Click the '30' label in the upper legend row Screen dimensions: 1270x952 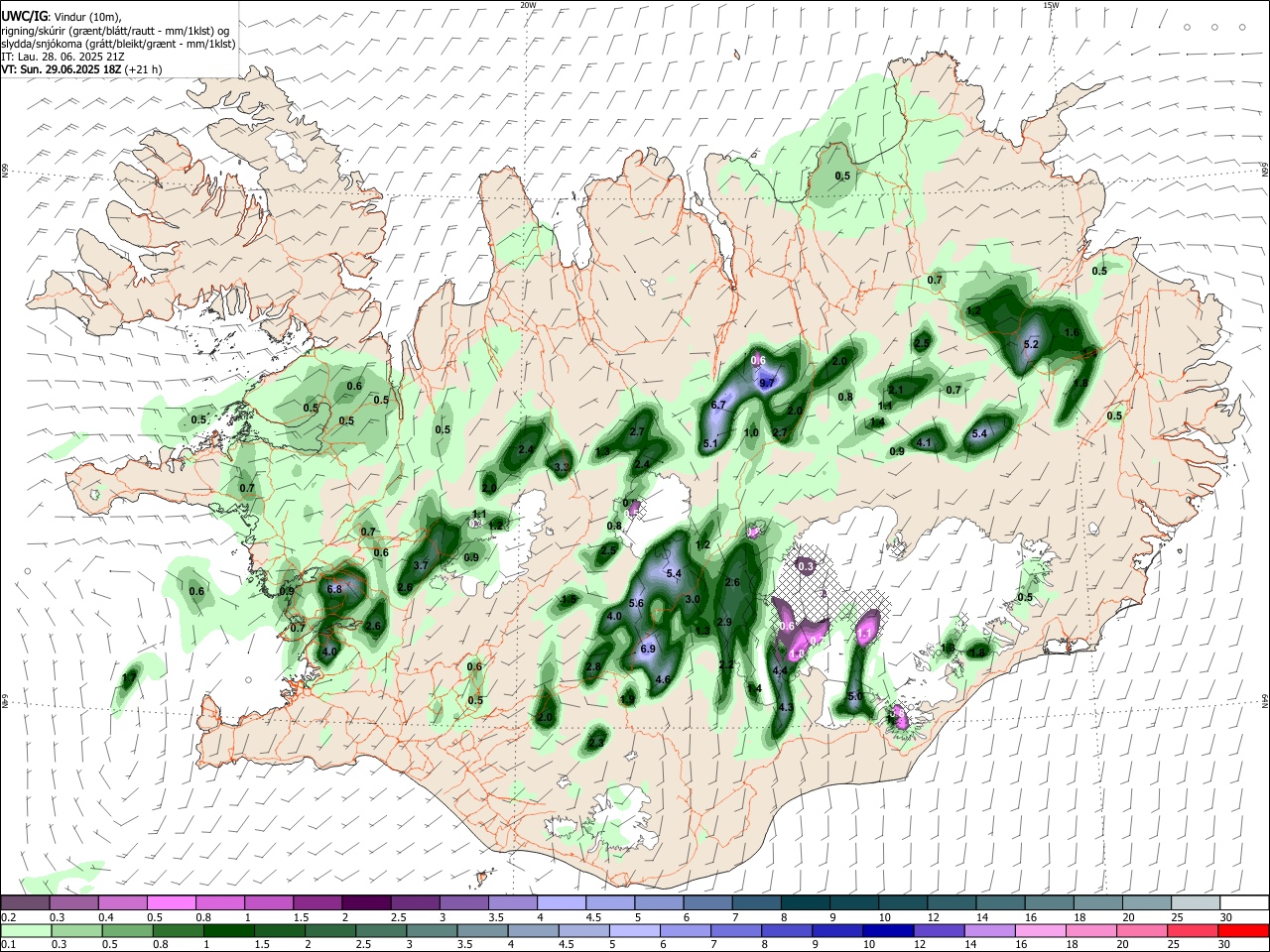point(1225,918)
